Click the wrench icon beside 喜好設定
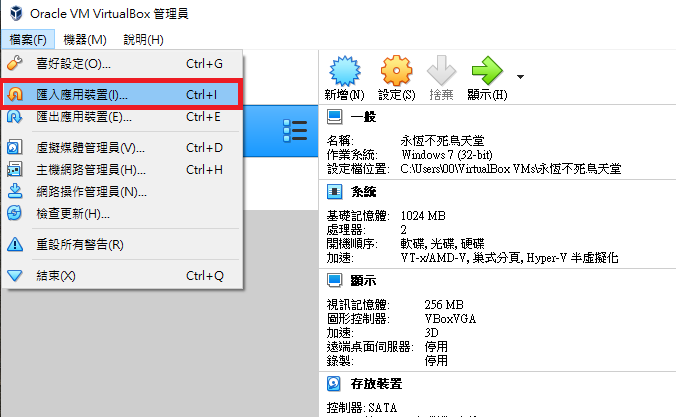Image resolution: width=676 pixels, height=417 pixels. click(15, 63)
